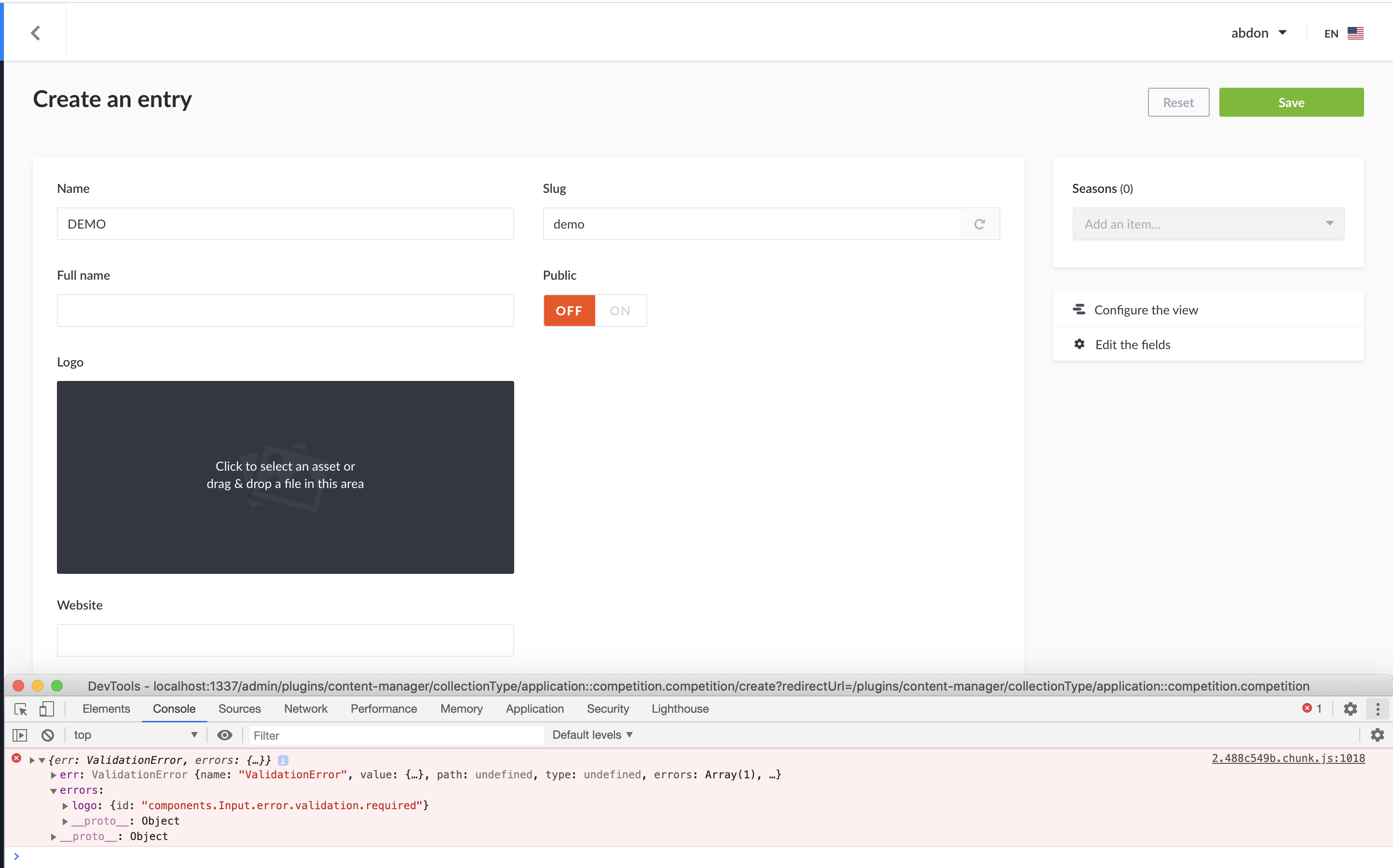Toggle the live expressions eye icon
Screen dimensions: 1393x868
[x=224, y=735]
